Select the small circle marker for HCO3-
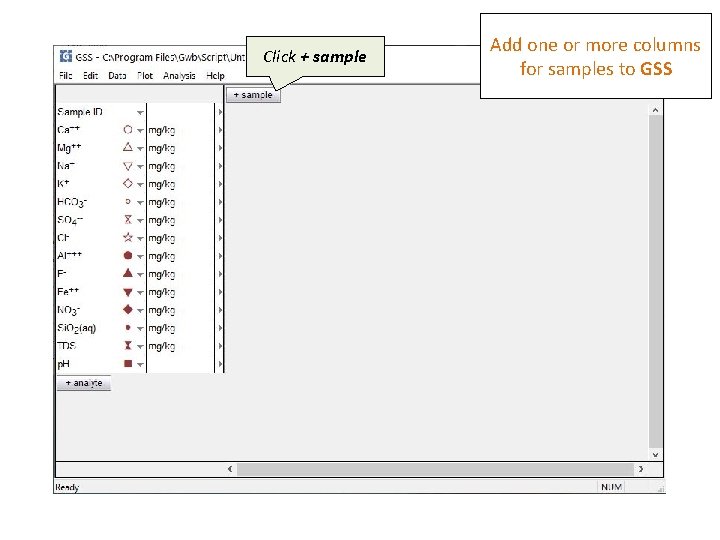The height and width of the screenshot is (540, 720). [x=128, y=202]
